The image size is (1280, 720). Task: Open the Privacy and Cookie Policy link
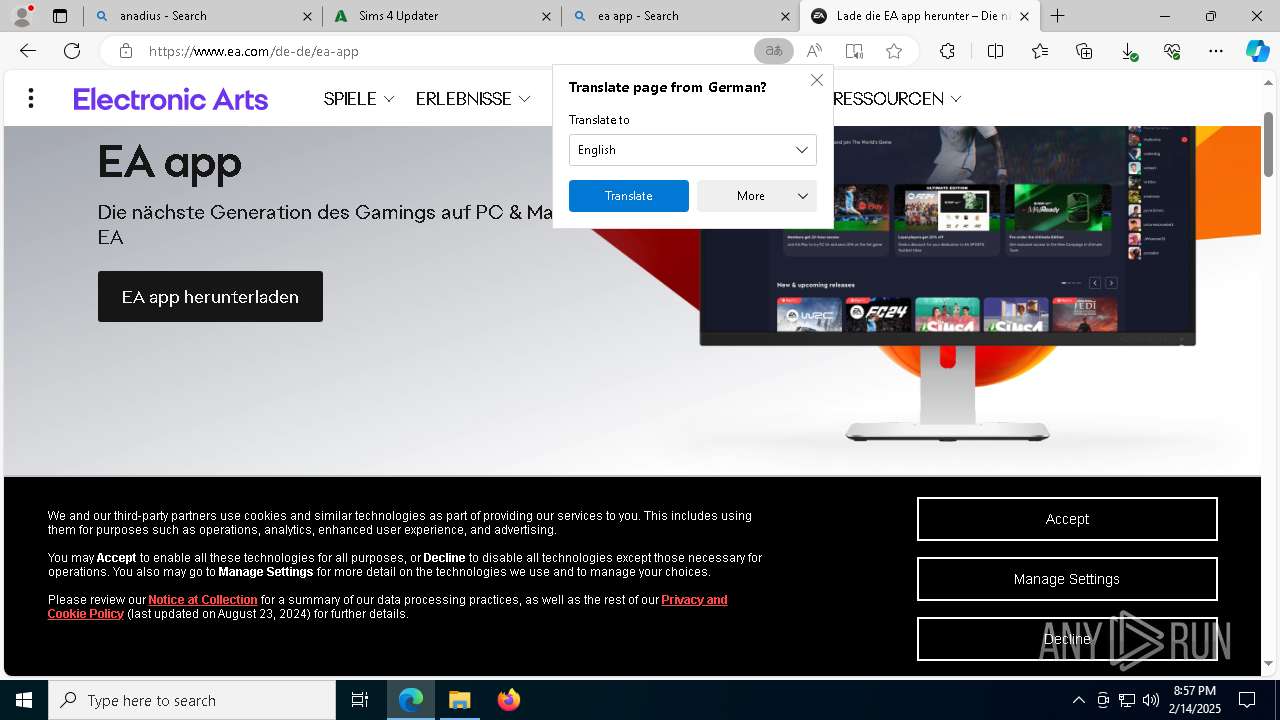[694, 600]
